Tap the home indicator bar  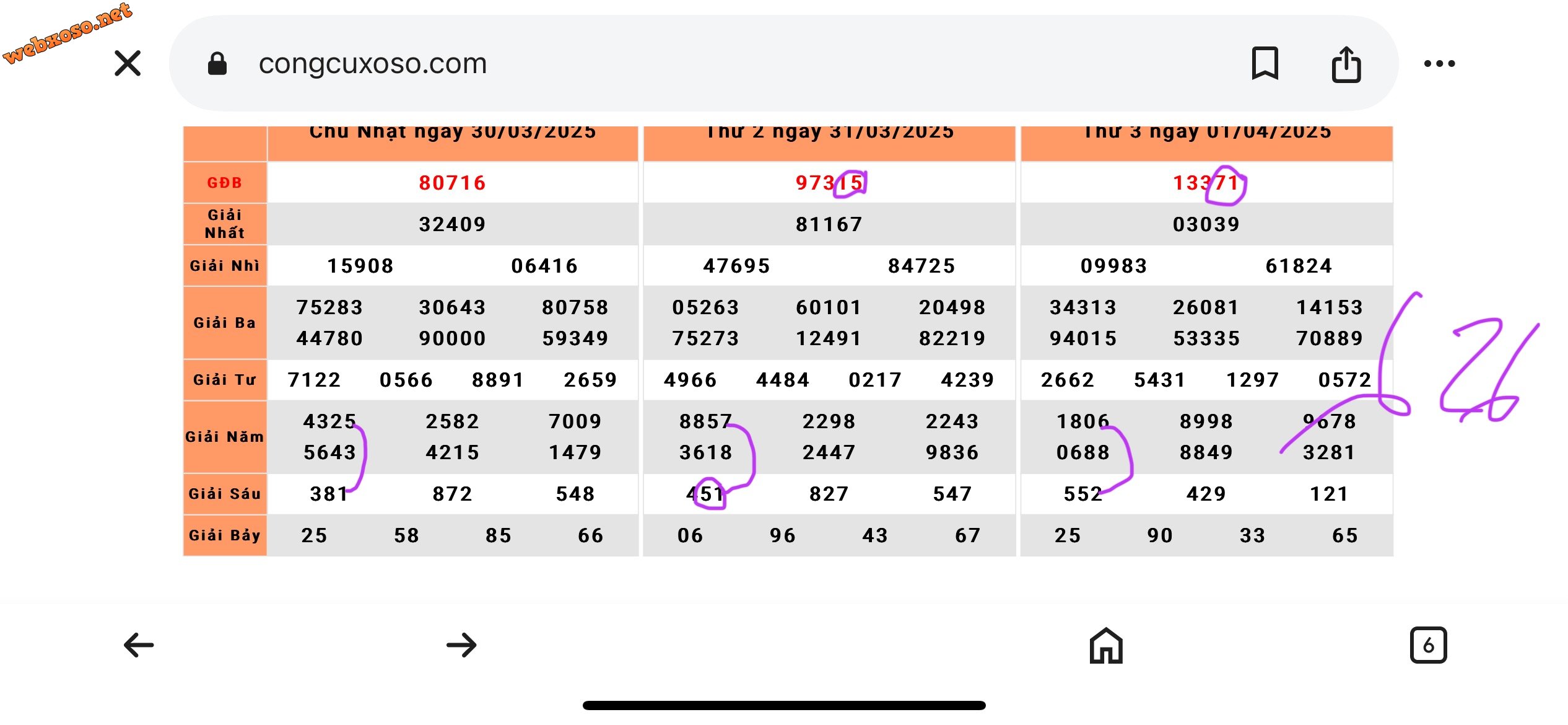click(784, 705)
